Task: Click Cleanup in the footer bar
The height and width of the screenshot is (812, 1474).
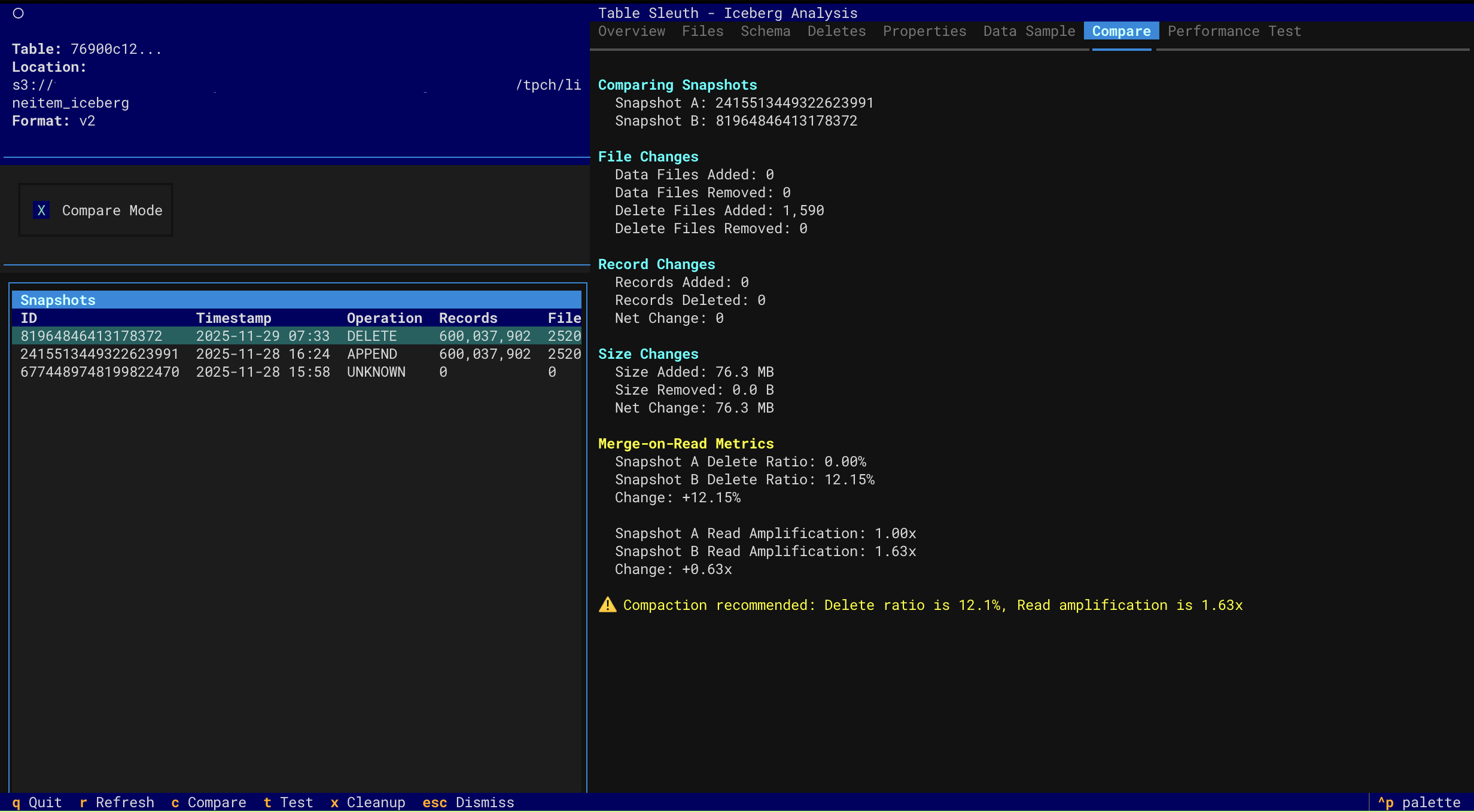Action: pyautogui.click(x=368, y=802)
